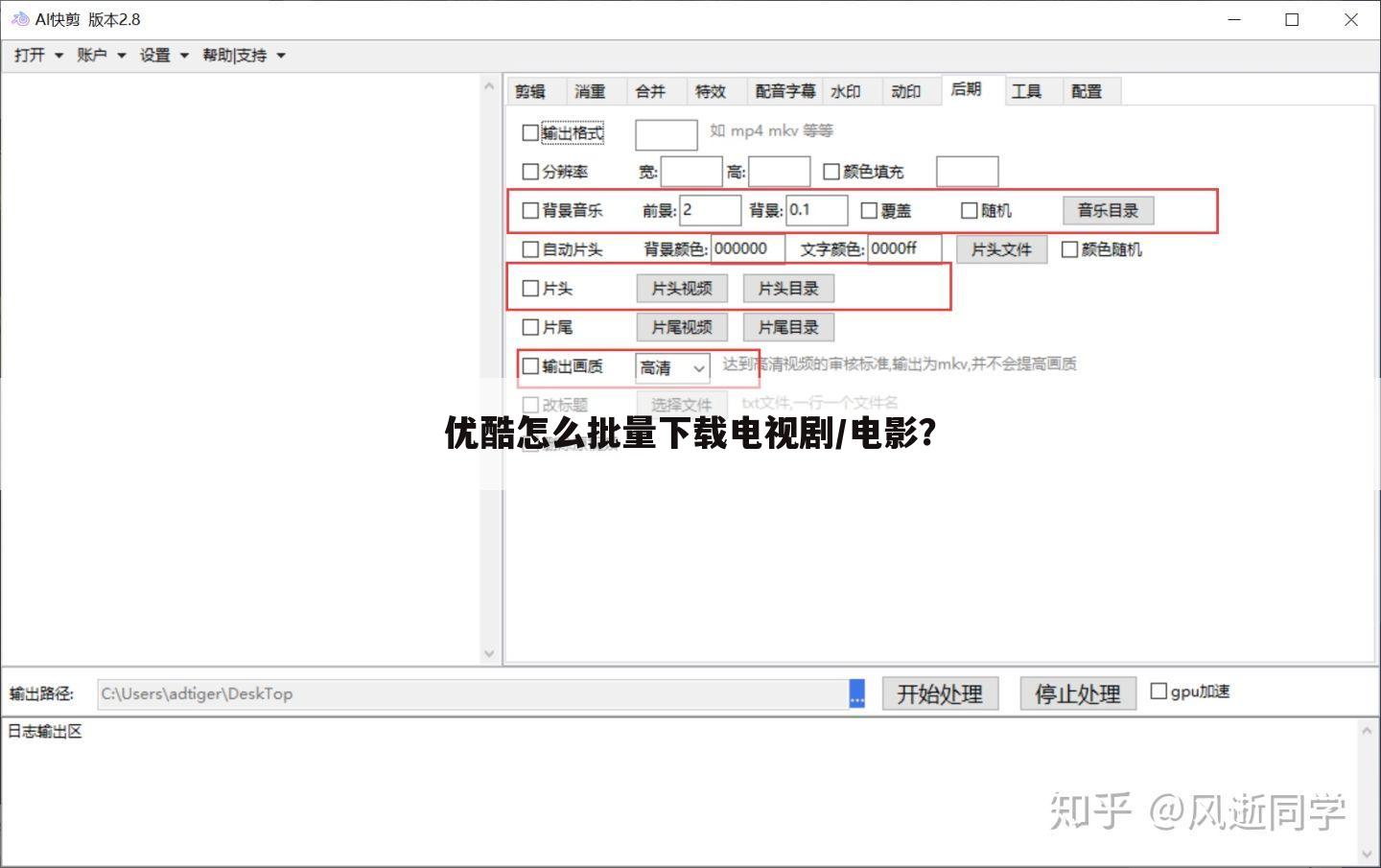Open the 打开 menu
Image resolution: width=1381 pixels, height=868 pixels.
coord(38,56)
